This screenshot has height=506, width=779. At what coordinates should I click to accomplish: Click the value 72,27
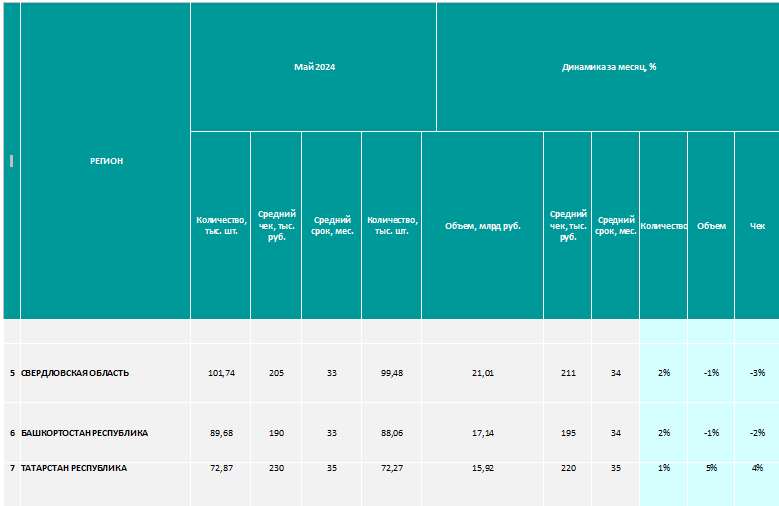click(x=391, y=468)
